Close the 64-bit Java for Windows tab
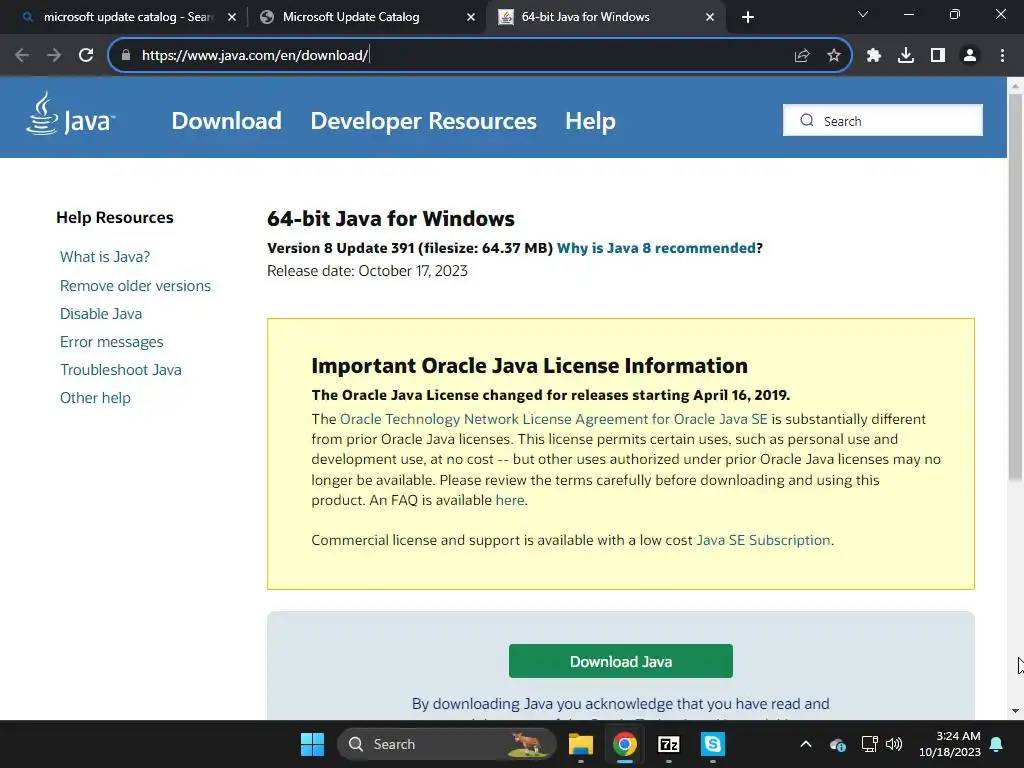The image size is (1024, 768). [x=710, y=17]
